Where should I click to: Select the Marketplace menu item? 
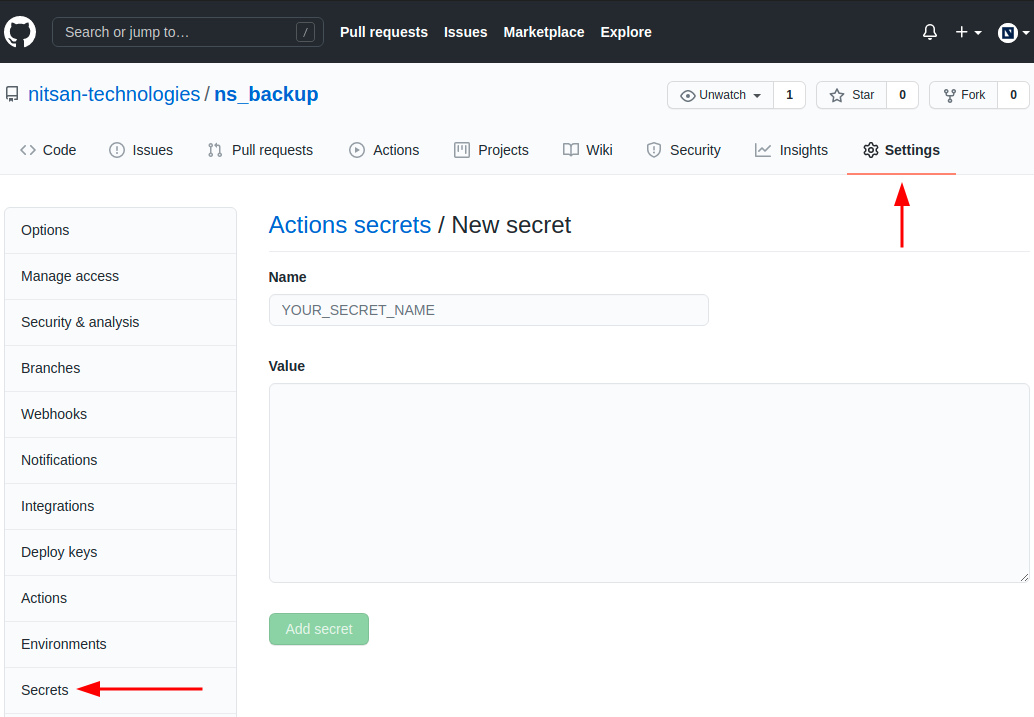[543, 32]
